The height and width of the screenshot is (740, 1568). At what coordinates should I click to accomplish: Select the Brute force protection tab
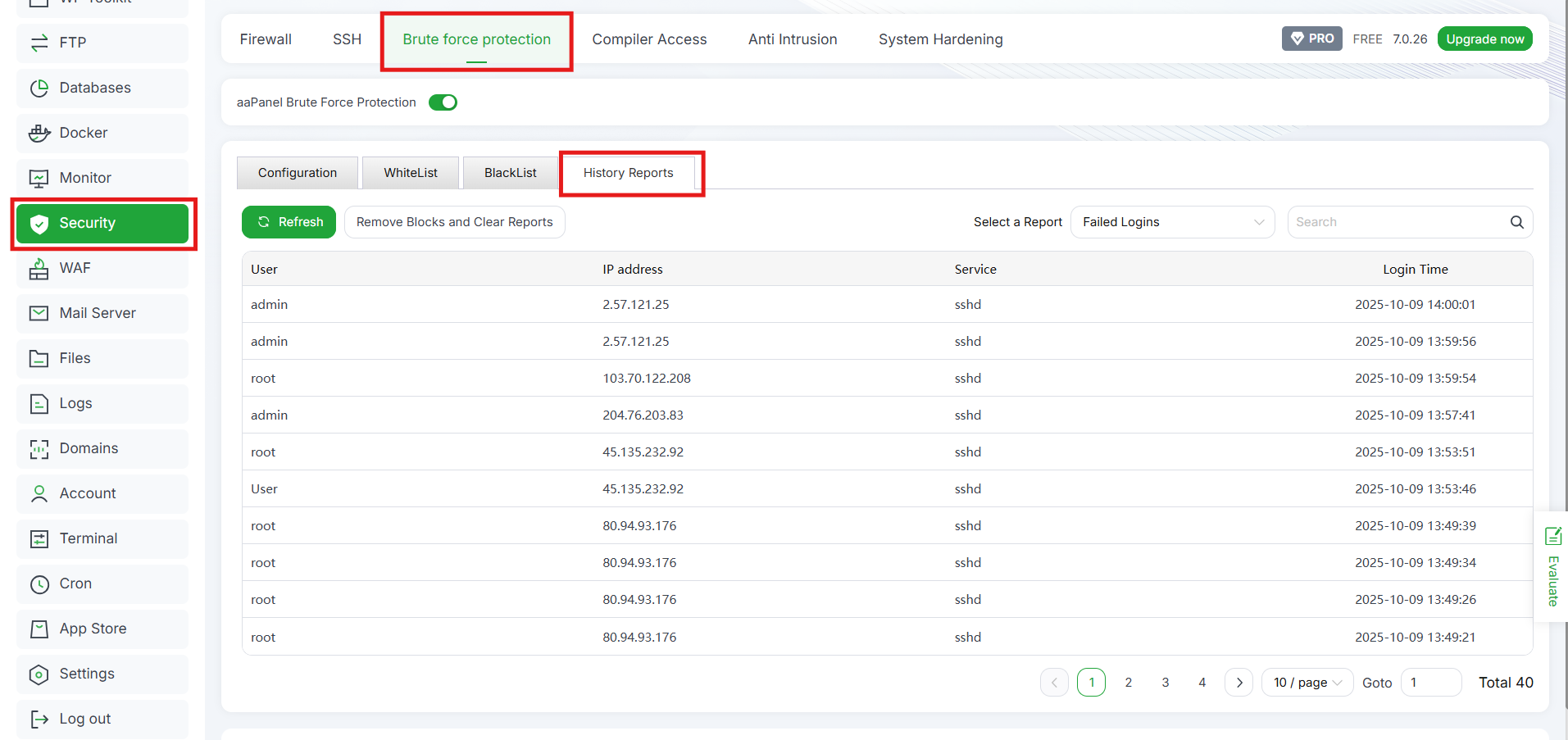[476, 39]
